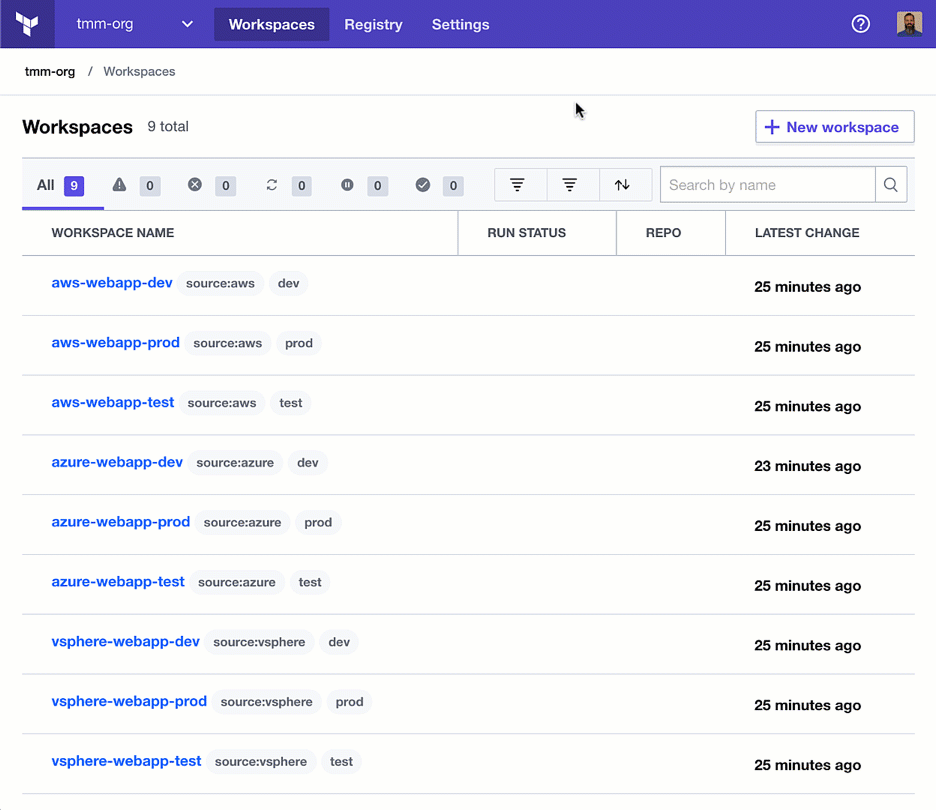Toggle the prod tag on azure-webapp-prod
The width and height of the screenshot is (936, 810).
tap(318, 522)
